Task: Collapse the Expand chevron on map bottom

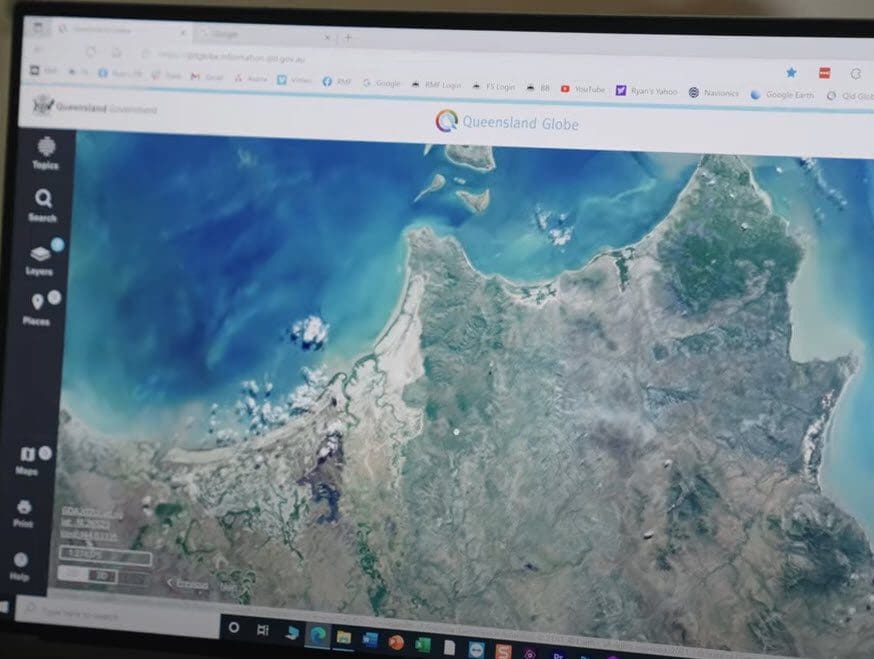Action: point(187,583)
